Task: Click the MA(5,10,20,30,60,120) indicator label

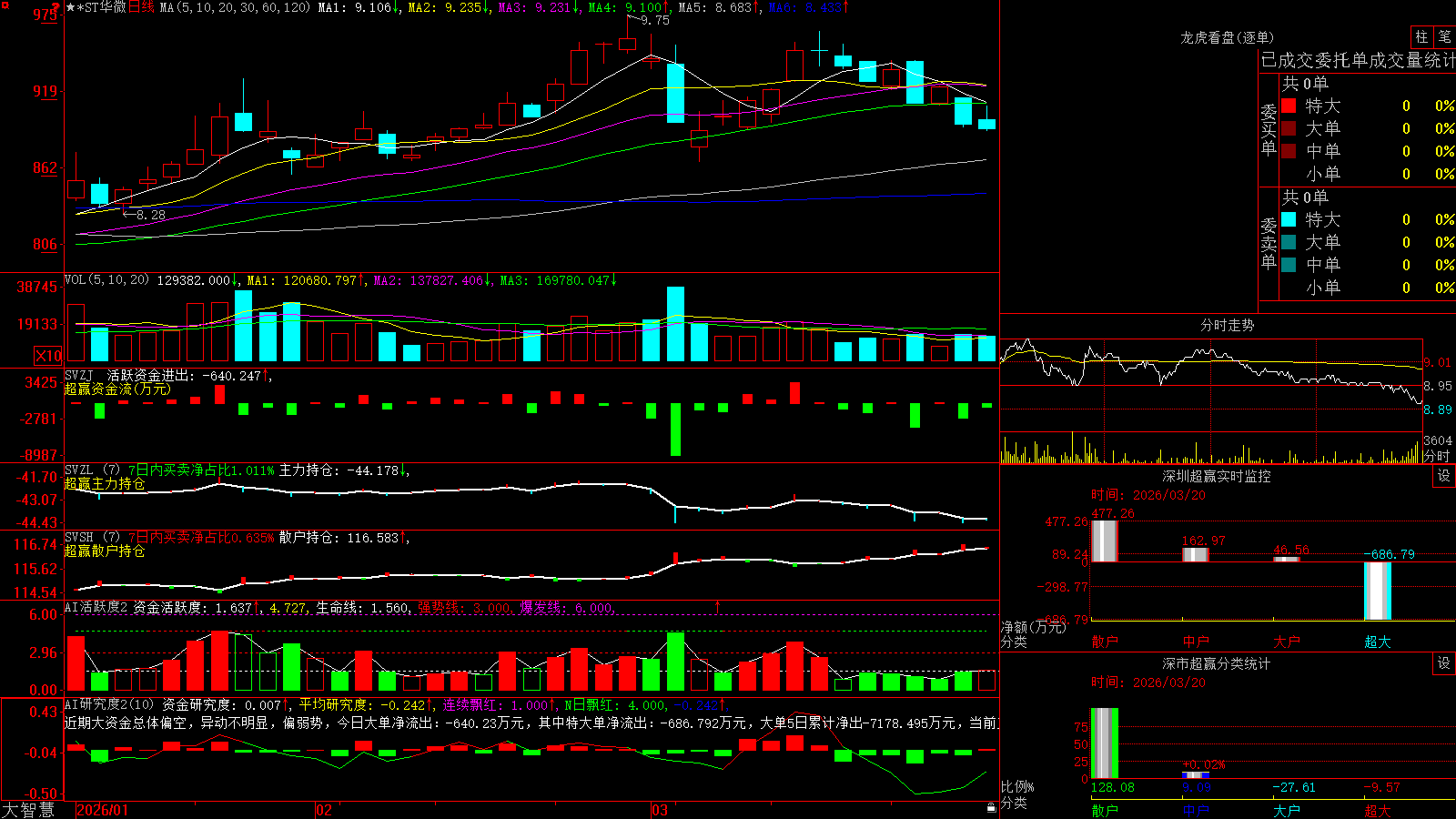Action: click(x=235, y=7)
